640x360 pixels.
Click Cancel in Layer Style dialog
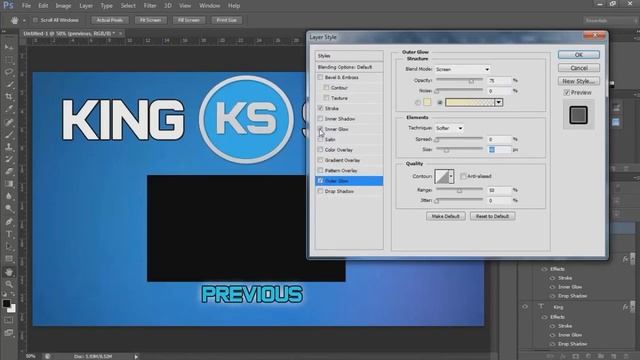pyautogui.click(x=579, y=68)
